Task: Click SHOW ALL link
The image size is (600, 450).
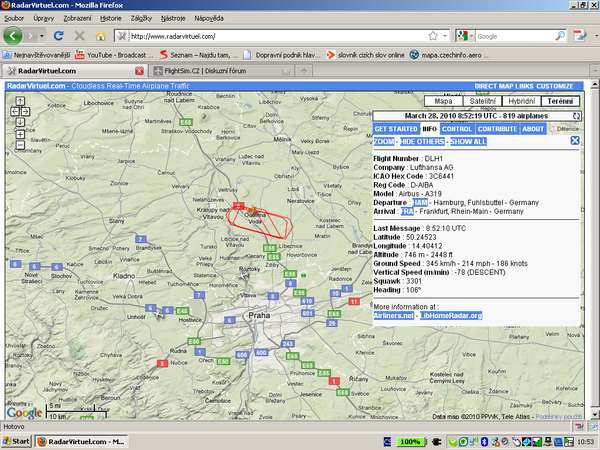Action: point(468,142)
